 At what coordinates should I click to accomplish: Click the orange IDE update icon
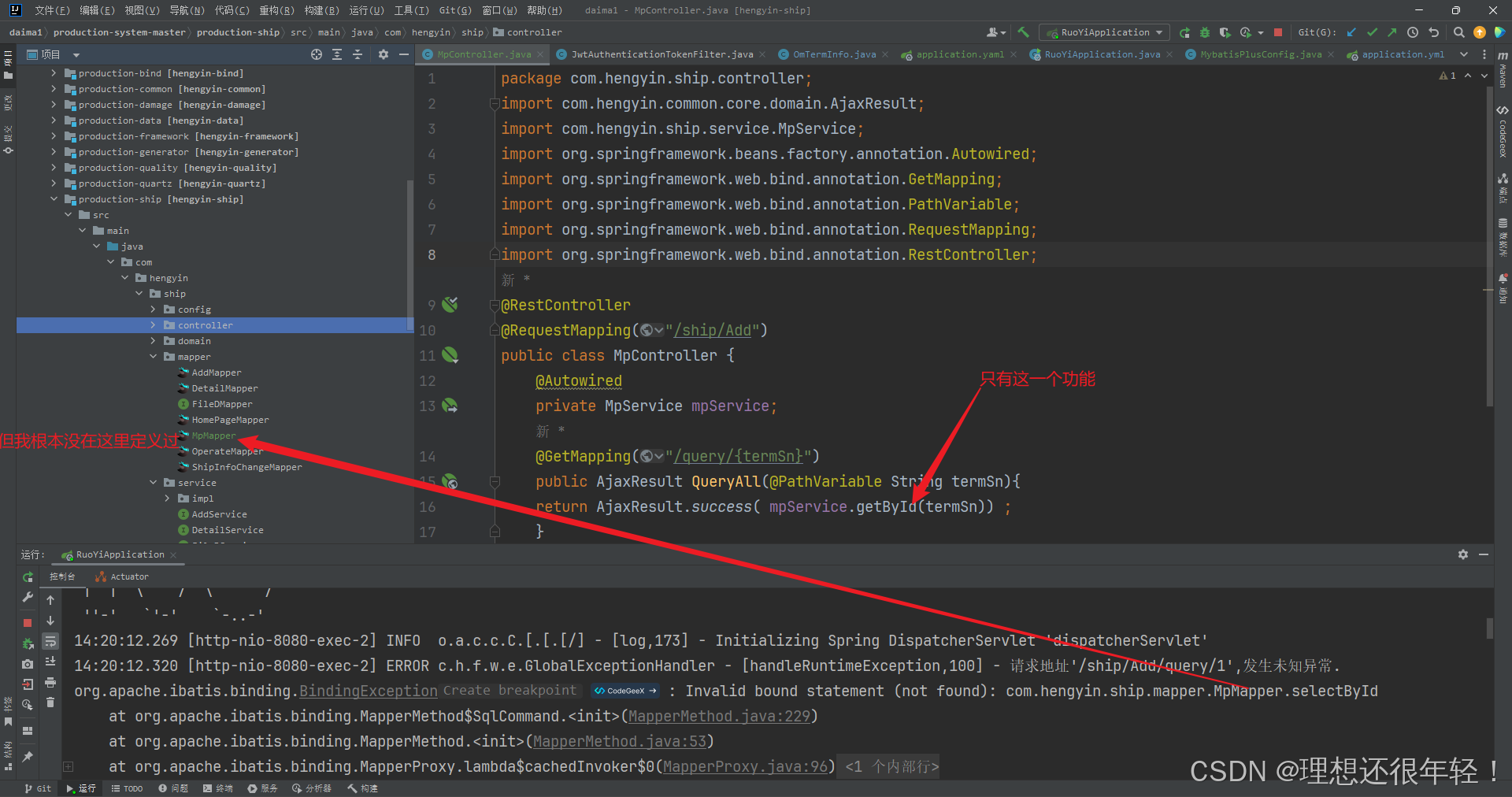point(1480,32)
